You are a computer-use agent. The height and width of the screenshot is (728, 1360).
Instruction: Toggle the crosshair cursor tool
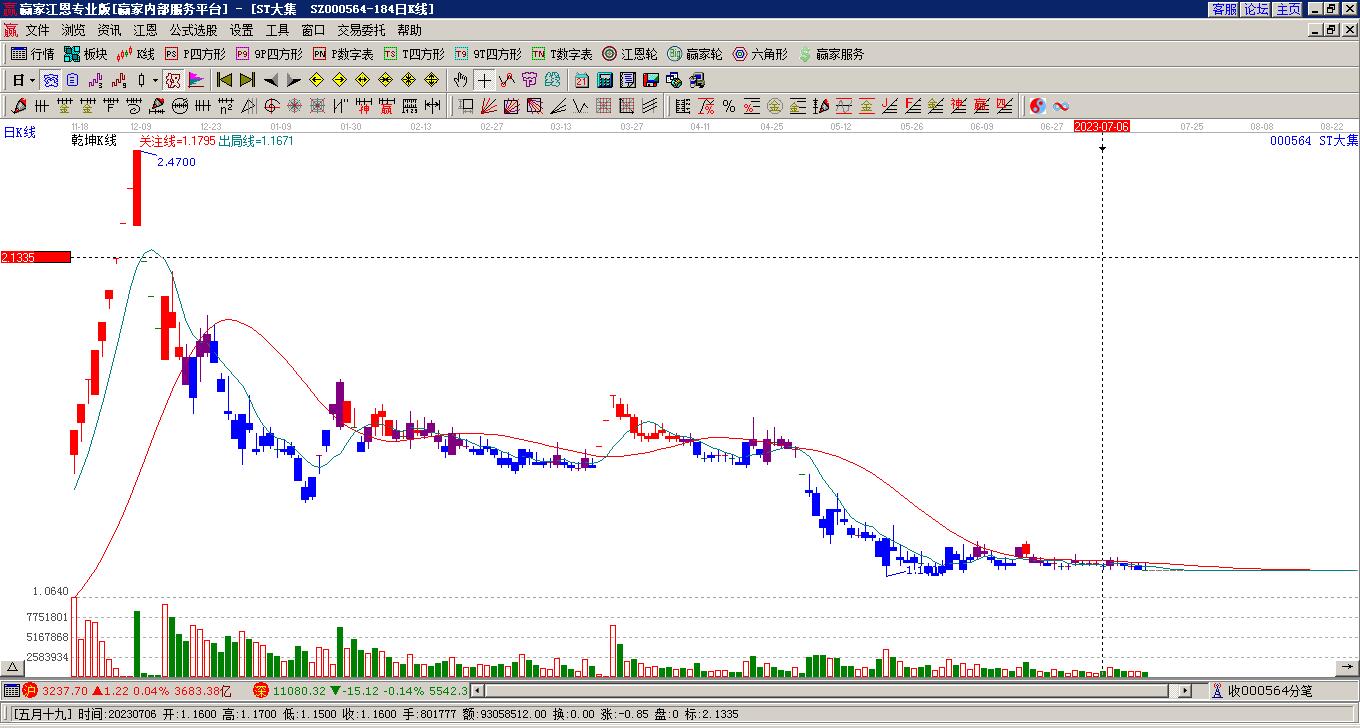(x=484, y=80)
